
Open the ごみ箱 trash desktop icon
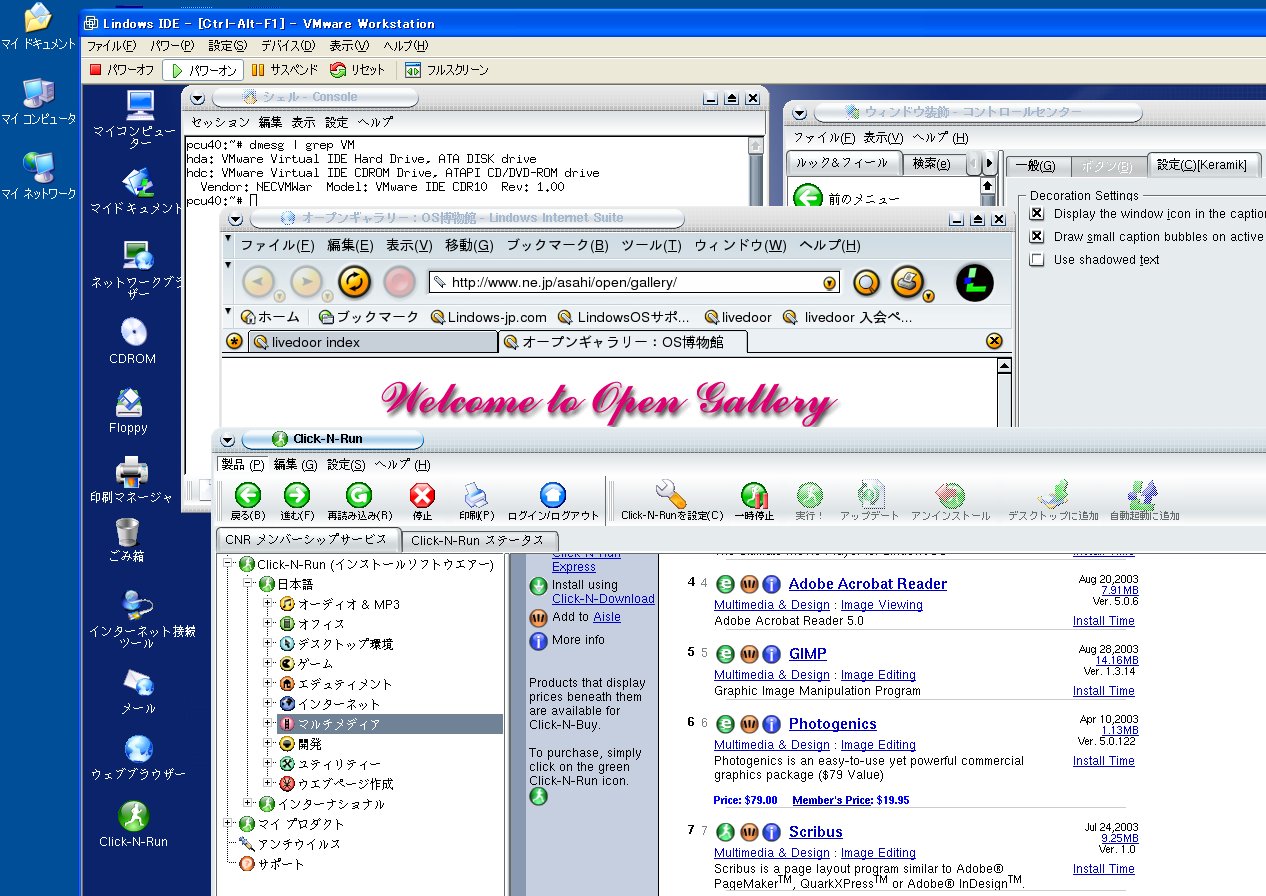(x=127, y=540)
